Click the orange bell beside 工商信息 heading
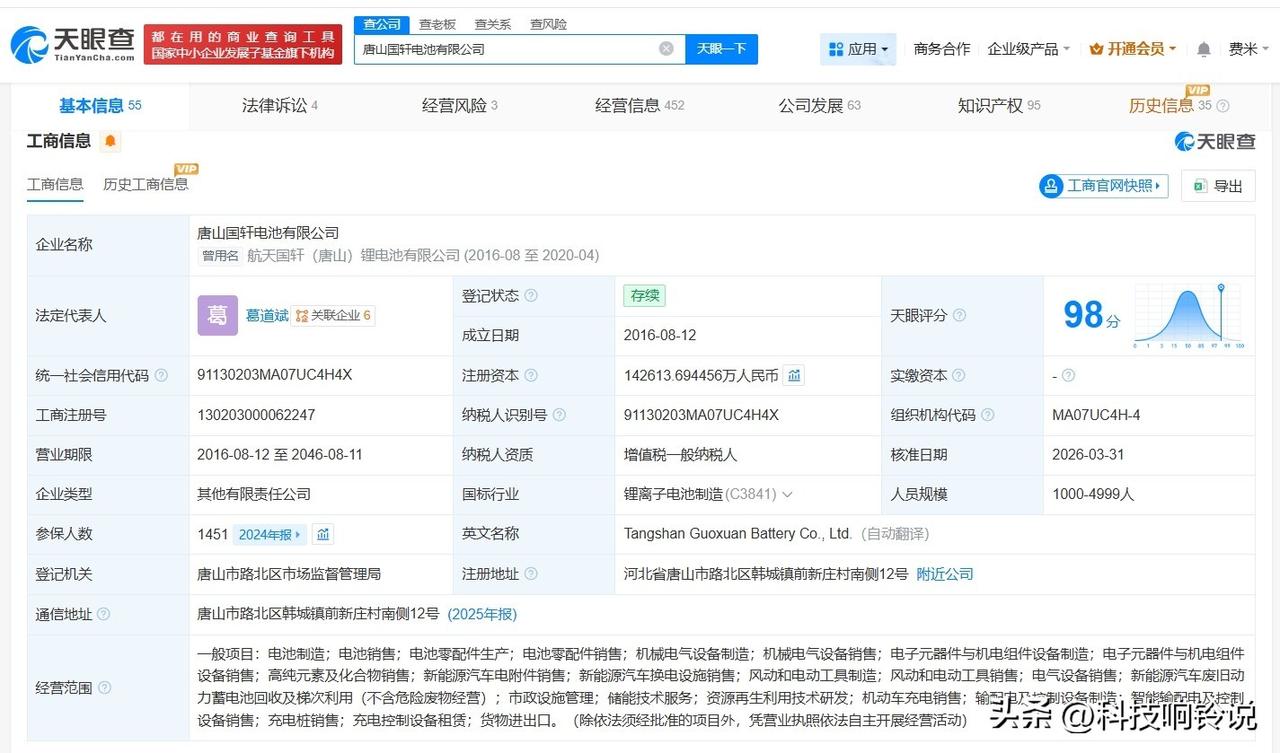Image resolution: width=1280 pixels, height=753 pixels. (x=110, y=141)
